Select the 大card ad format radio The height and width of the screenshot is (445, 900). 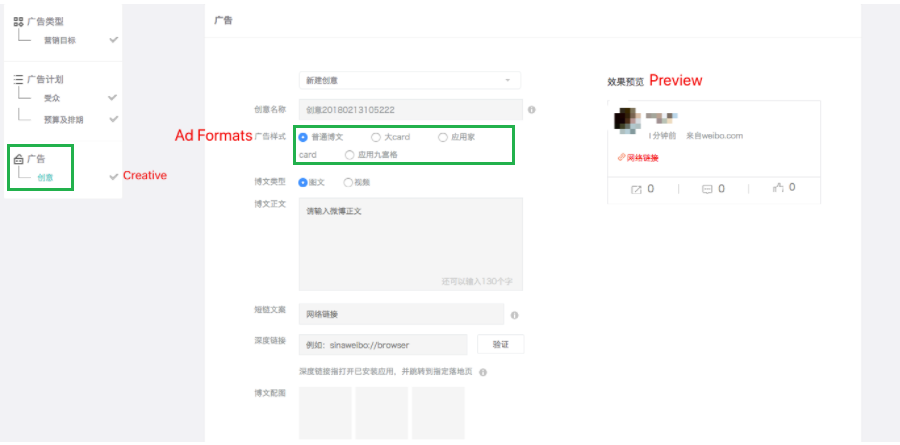[x=376, y=137]
